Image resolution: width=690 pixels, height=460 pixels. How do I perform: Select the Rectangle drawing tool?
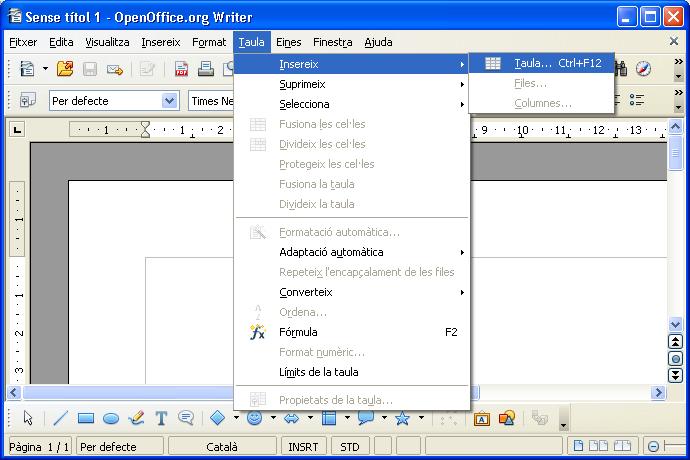point(86,418)
